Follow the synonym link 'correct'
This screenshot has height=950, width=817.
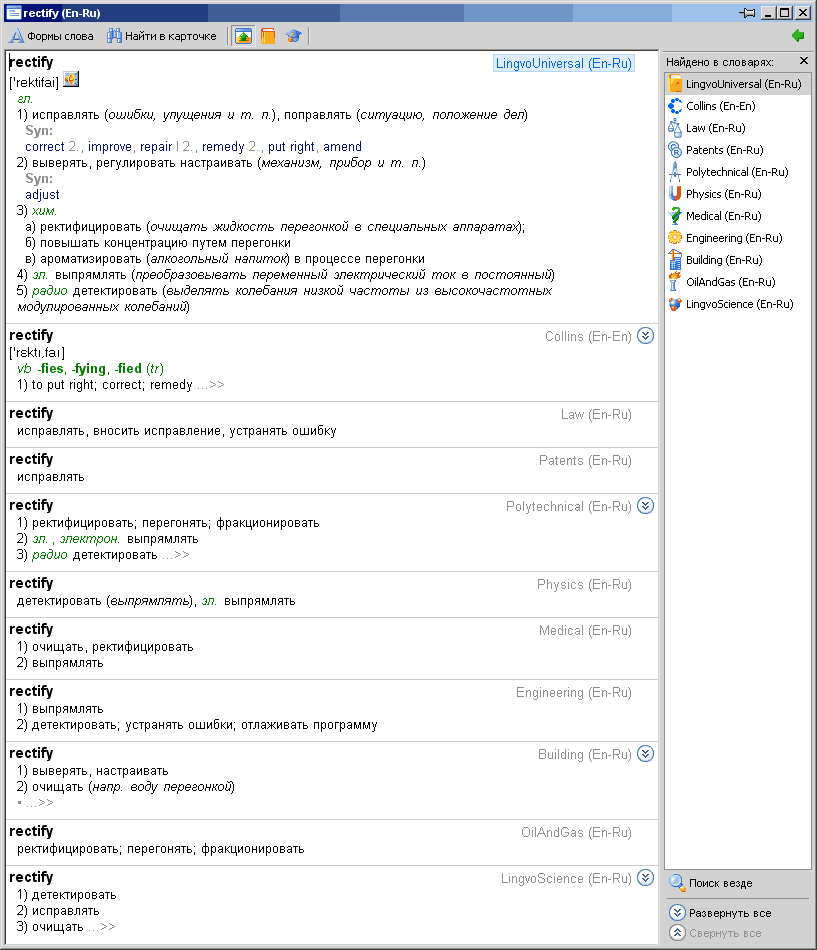point(45,147)
